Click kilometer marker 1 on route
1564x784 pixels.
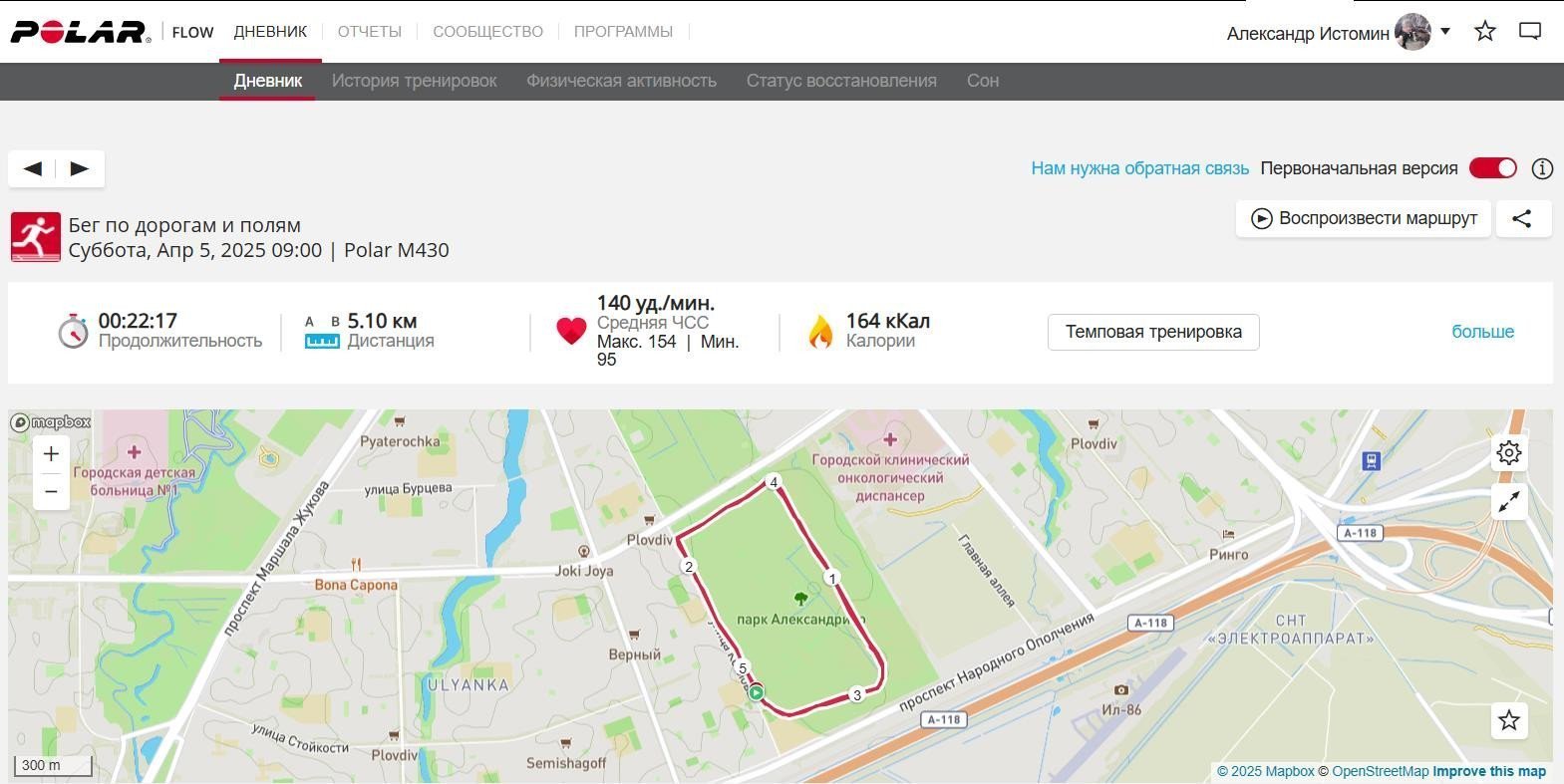point(832,578)
